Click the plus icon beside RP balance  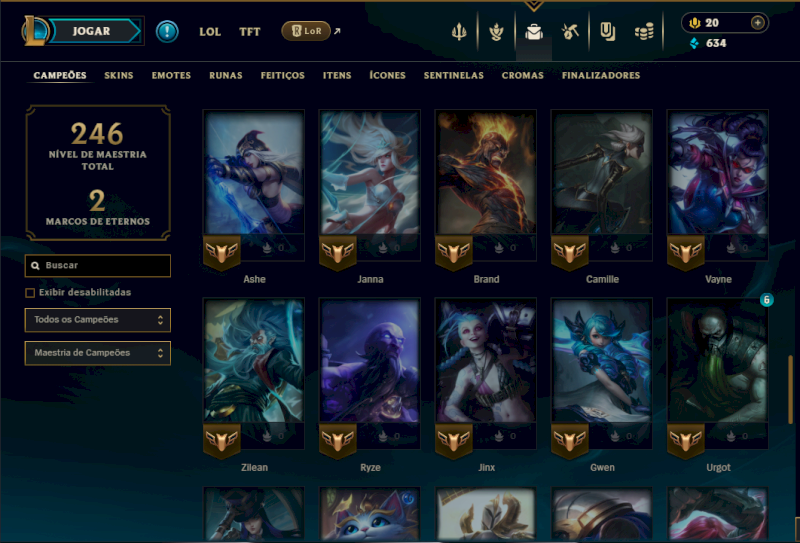coord(758,22)
